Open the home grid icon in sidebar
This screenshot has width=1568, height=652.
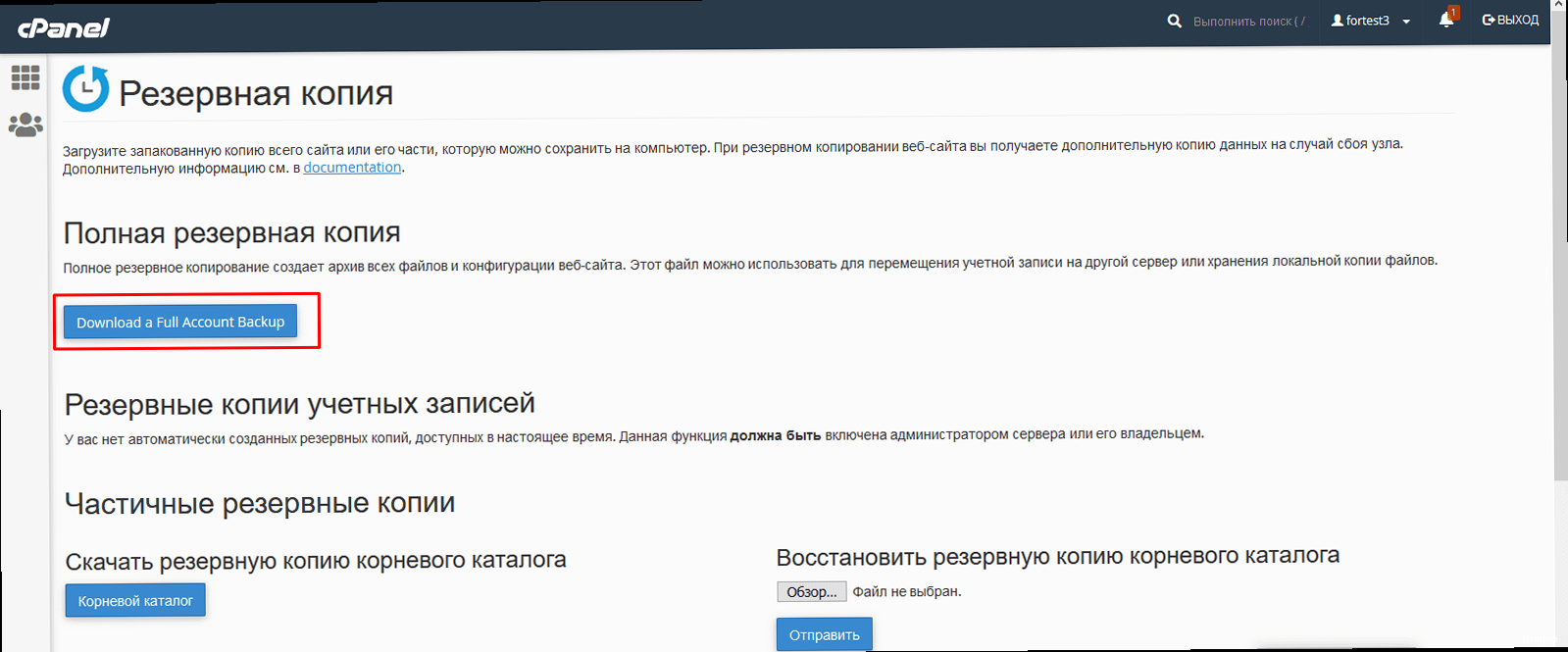pyautogui.click(x=25, y=77)
